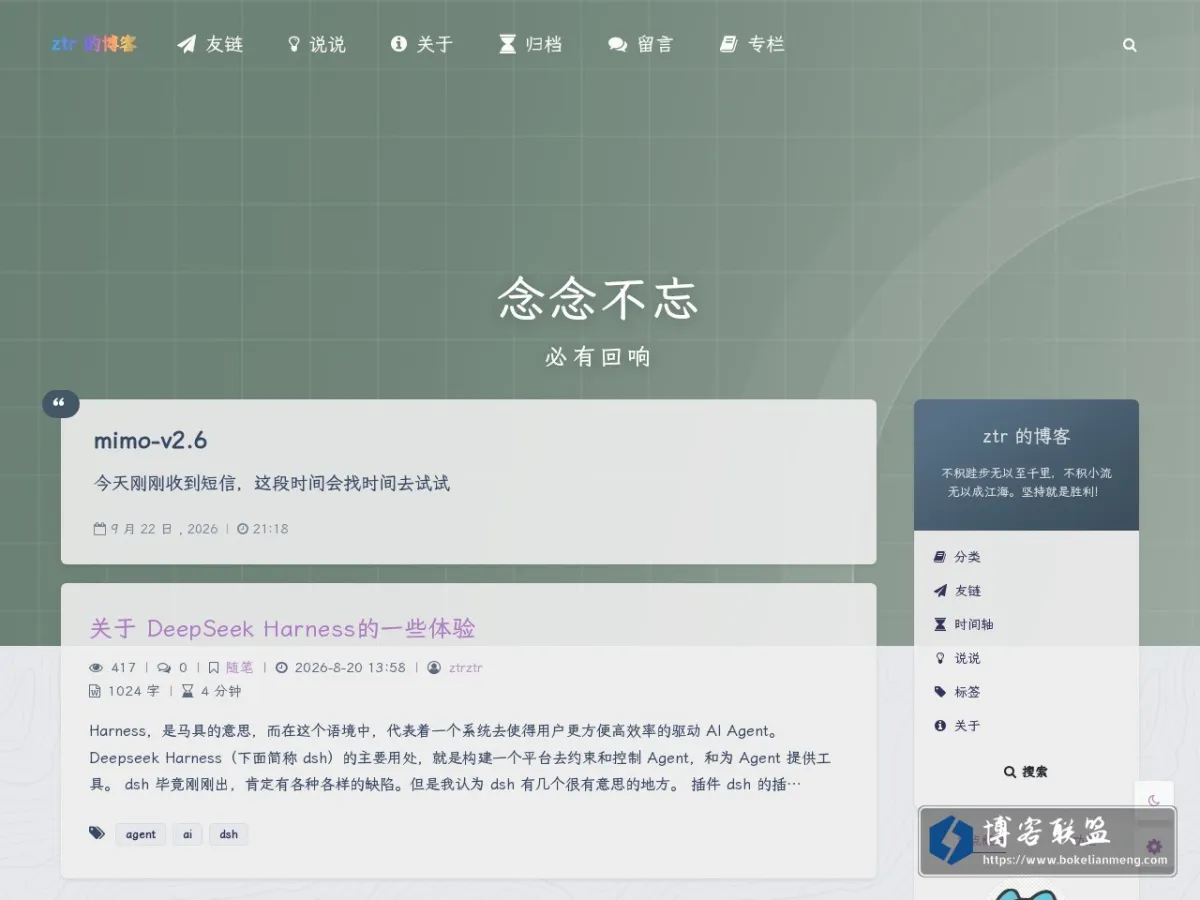The height and width of the screenshot is (900, 1200).
Task: Open the ztrztr author link
Action: [466, 668]
